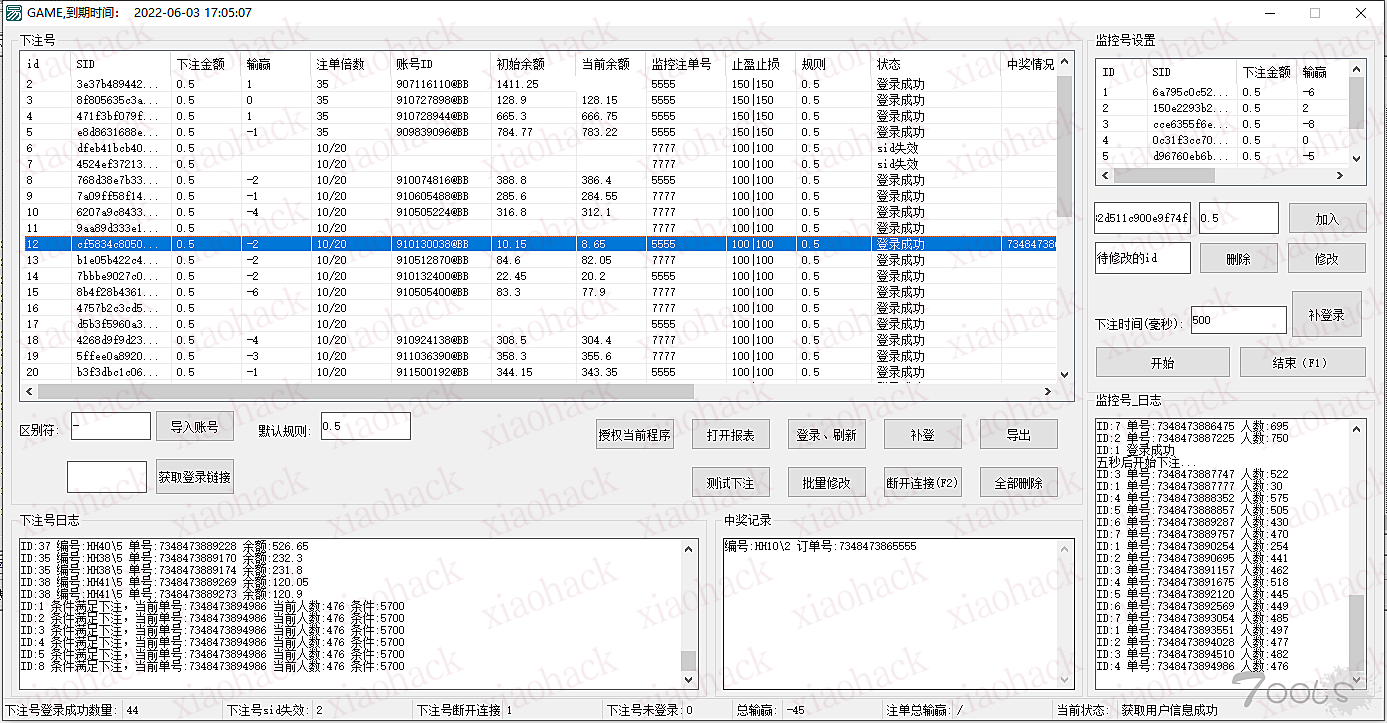This screenshot has height=723, width=1387.
Task: Click the 批量修改 batch edit button
Action: point(826,483)
